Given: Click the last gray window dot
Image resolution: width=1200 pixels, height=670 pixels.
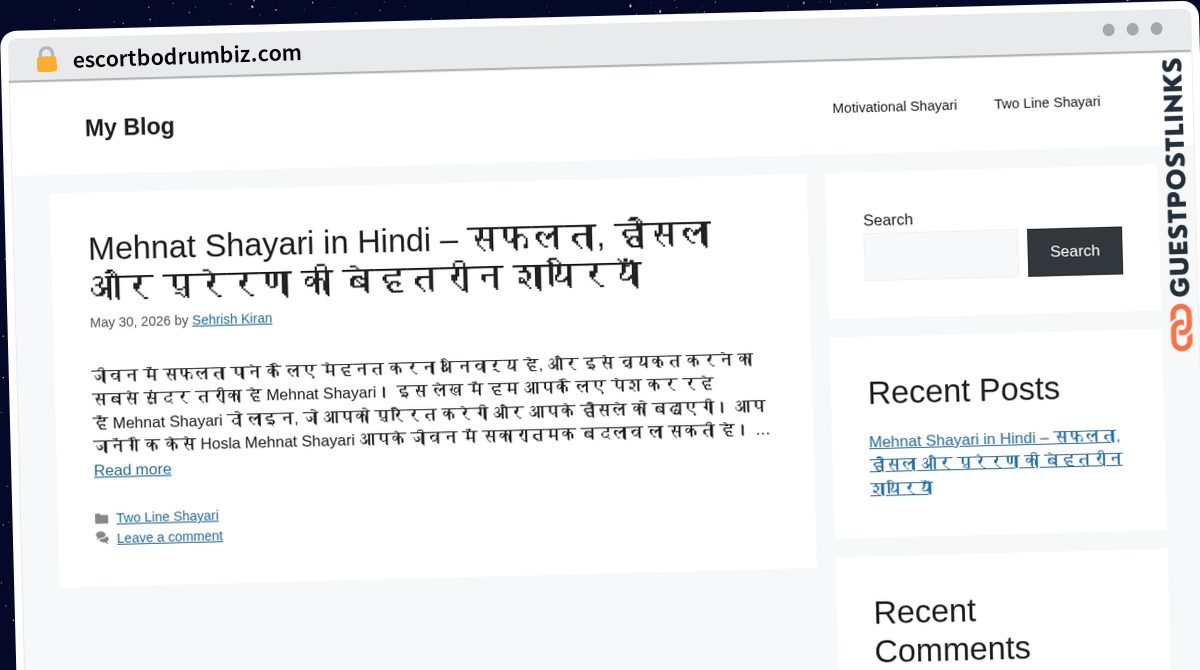Looking at the screenshot, I should click(x=1156, y=29).
